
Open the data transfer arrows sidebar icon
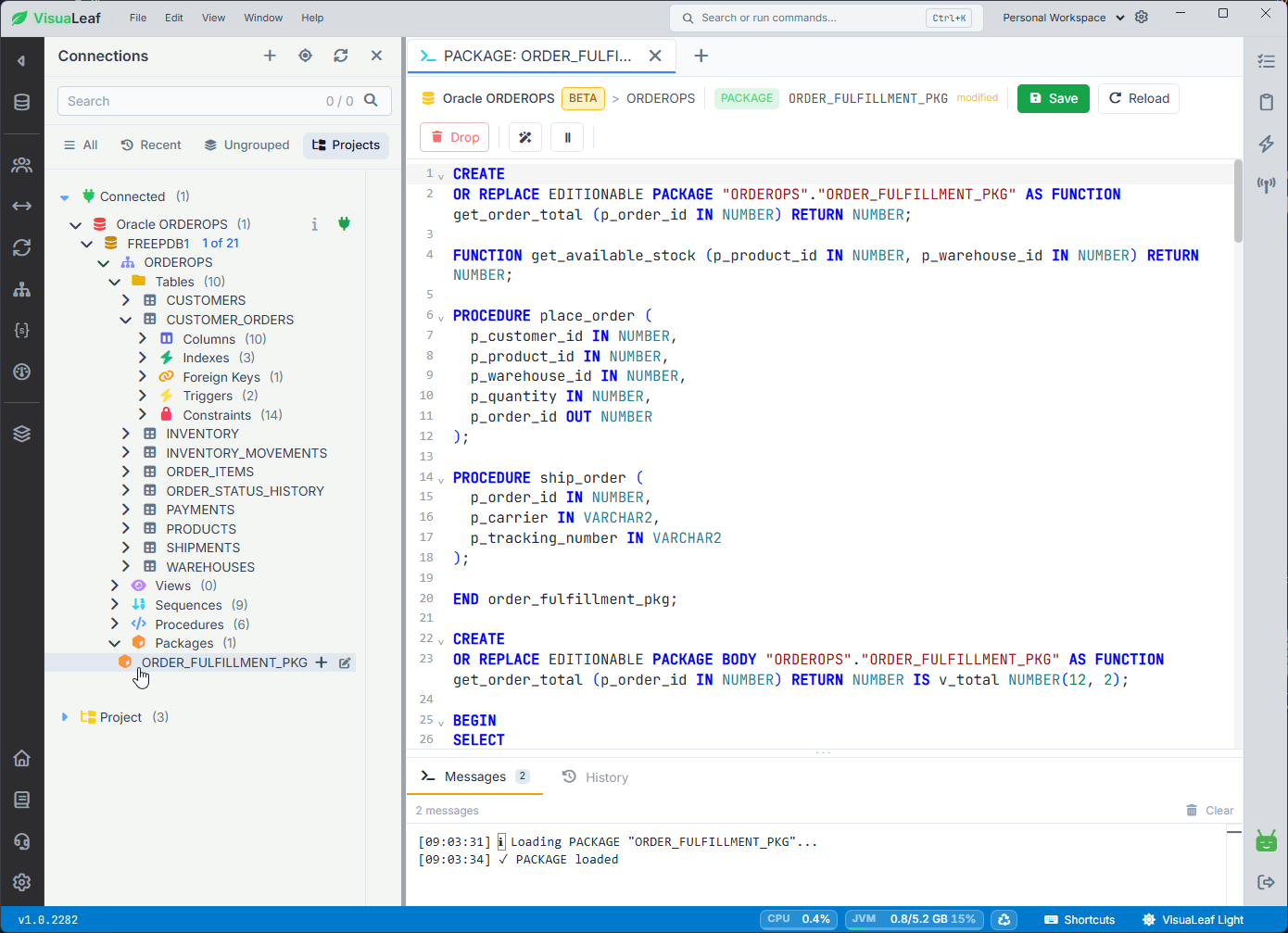click(22, 206)
